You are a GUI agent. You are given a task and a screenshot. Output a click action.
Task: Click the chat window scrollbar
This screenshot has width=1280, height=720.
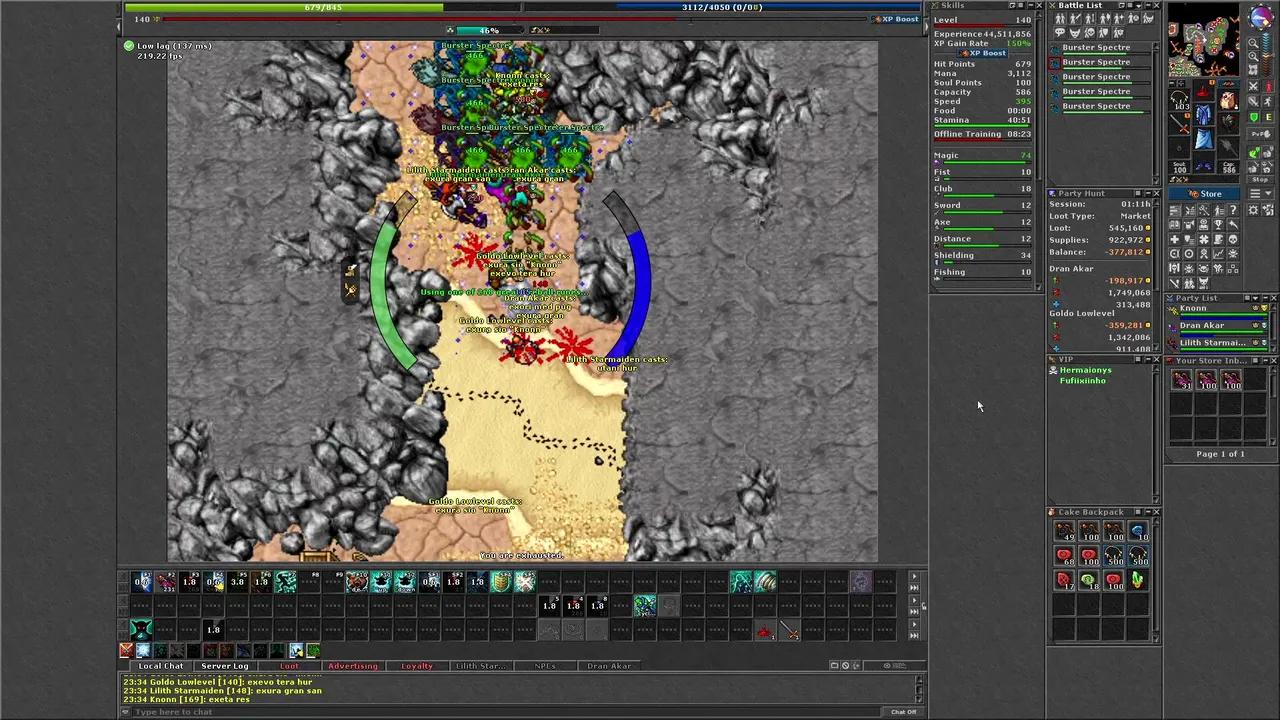(x=919, y=690)
